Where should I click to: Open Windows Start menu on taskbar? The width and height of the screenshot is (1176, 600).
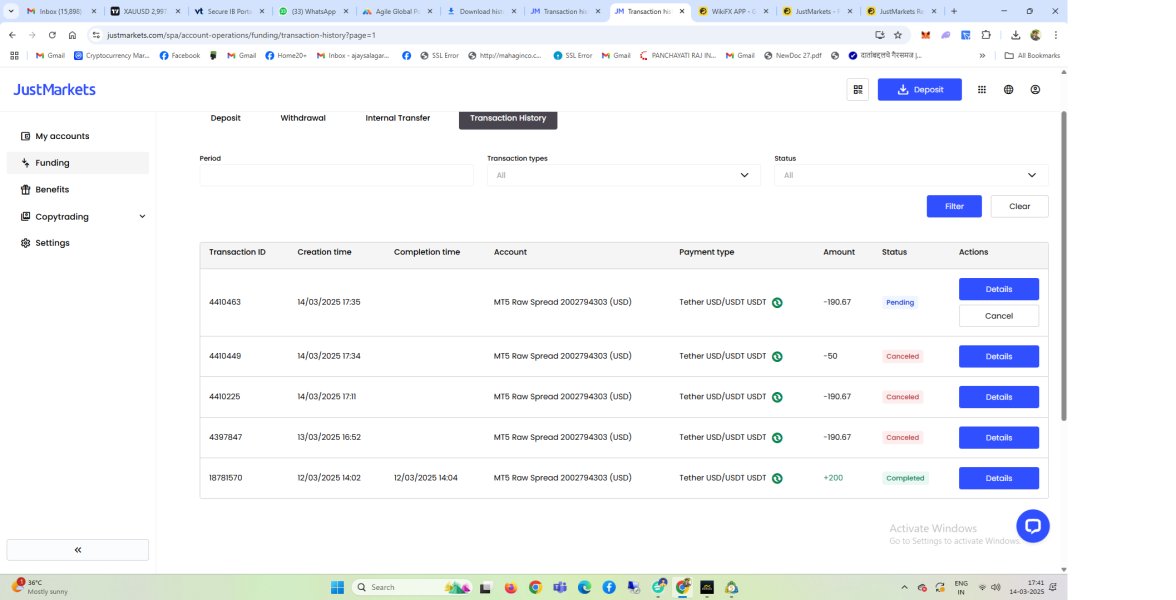point(336,587)
